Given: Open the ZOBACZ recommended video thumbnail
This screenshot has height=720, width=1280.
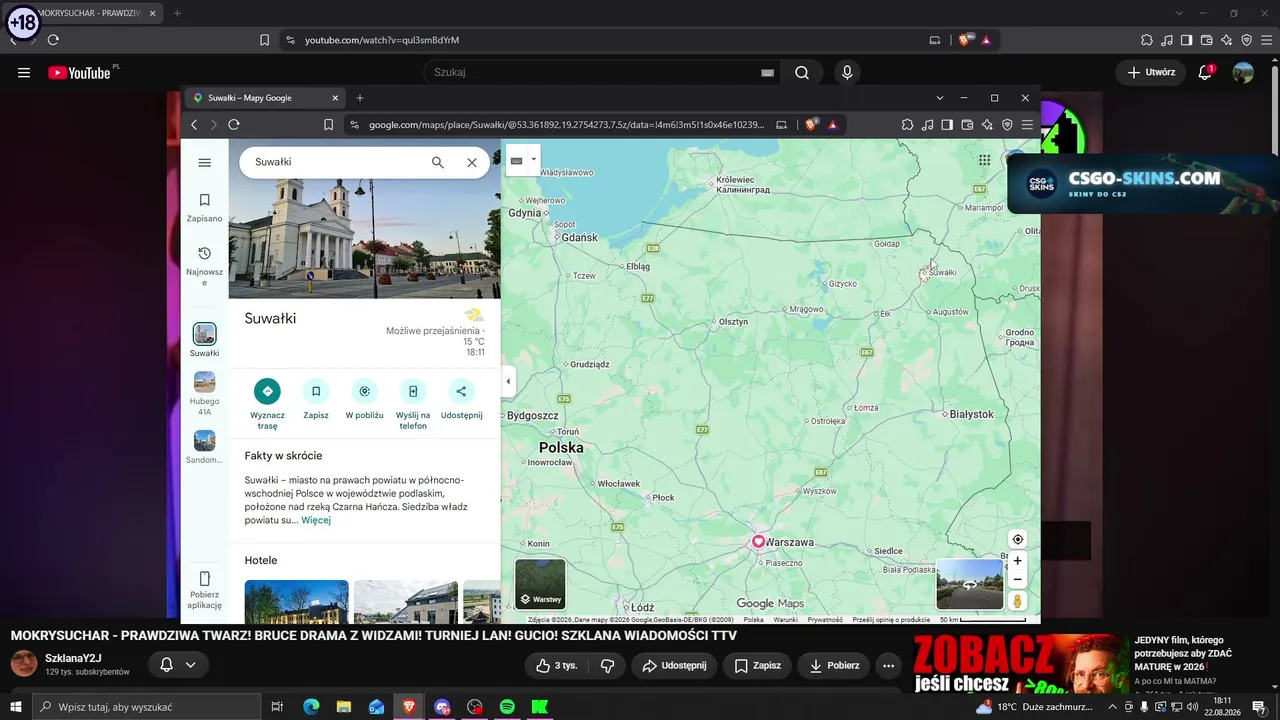Looking at the screenshot, I should point(1021,663).
